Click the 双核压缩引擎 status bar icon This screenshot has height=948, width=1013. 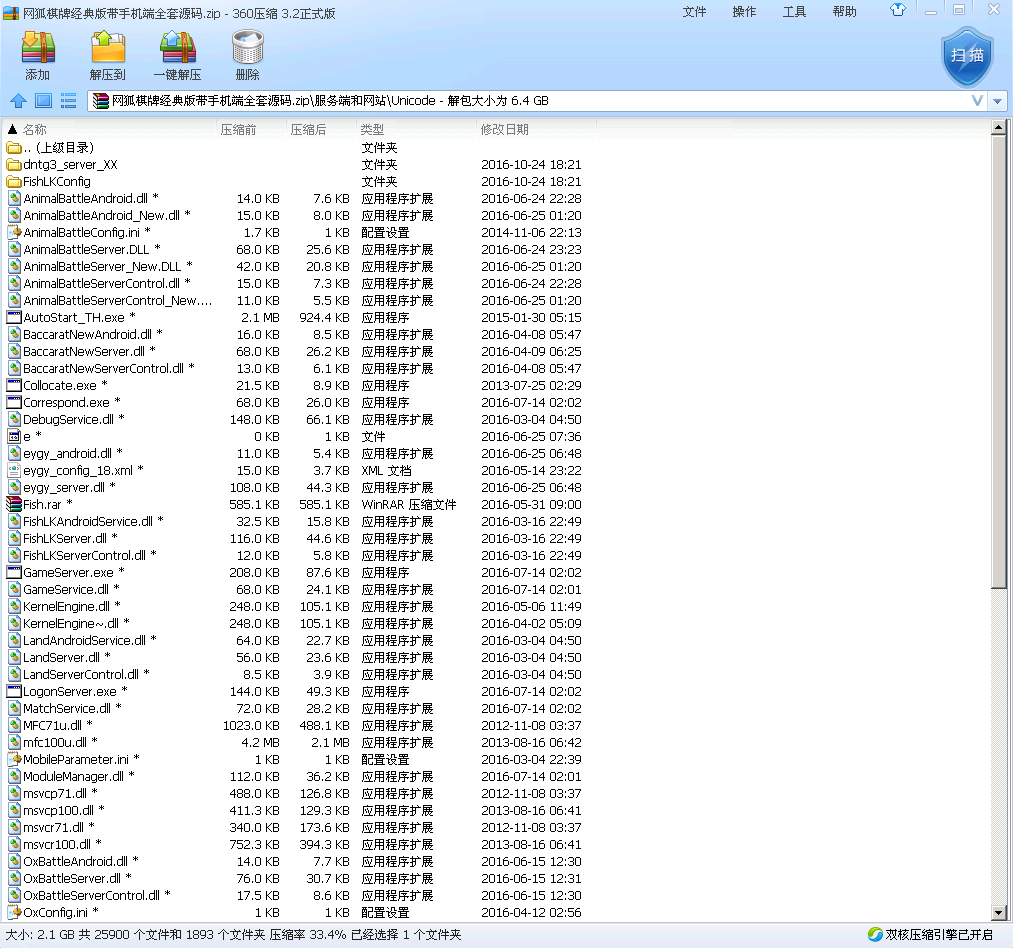click(875, 934)
